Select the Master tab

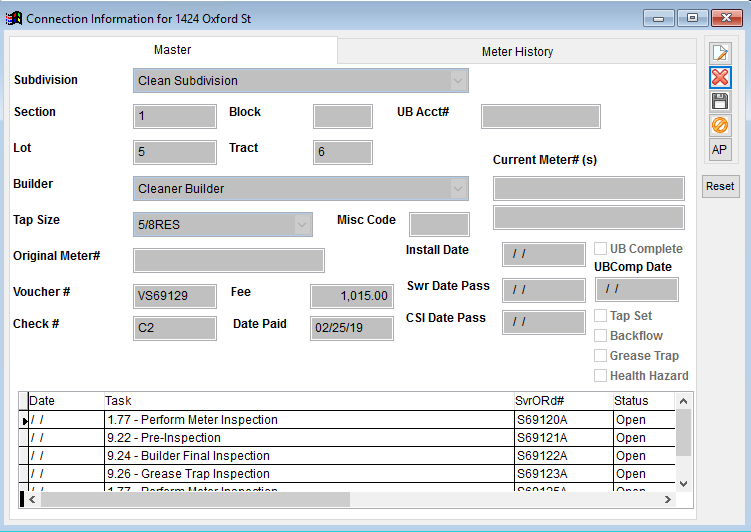point(172,50)
